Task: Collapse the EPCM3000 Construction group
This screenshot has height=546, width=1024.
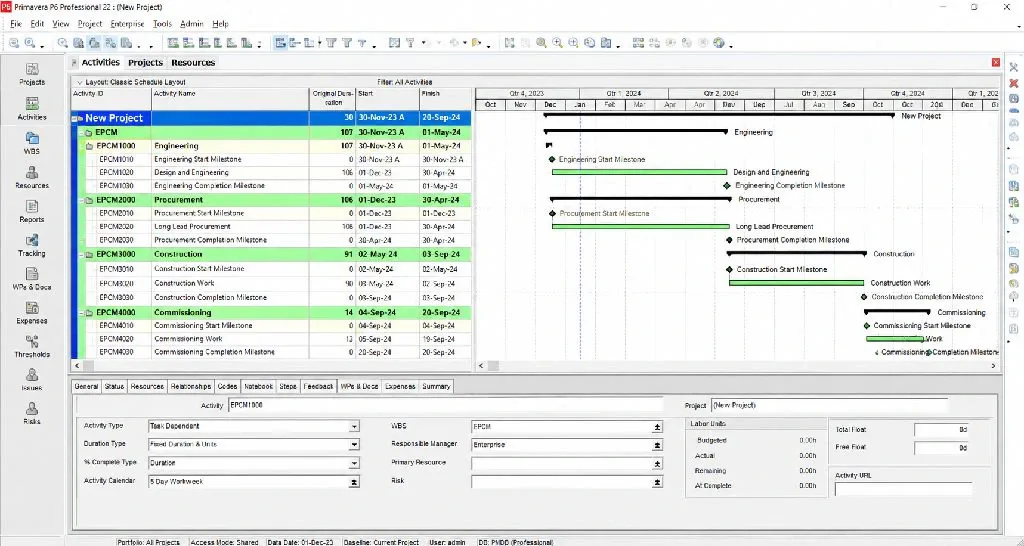Action: (82, 255)
